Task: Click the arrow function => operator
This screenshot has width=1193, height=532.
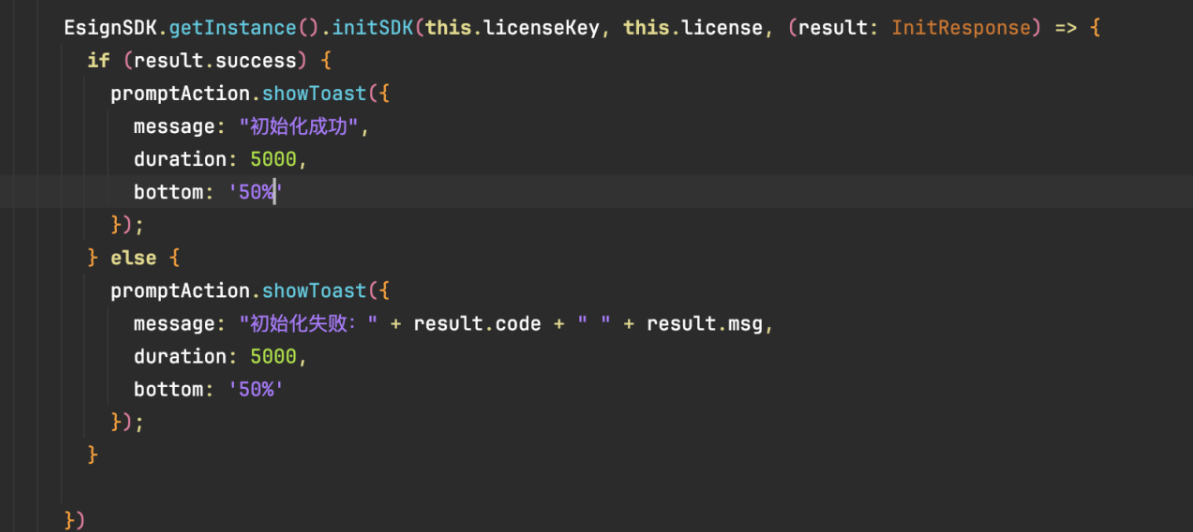Action: tap(1066, 28)
